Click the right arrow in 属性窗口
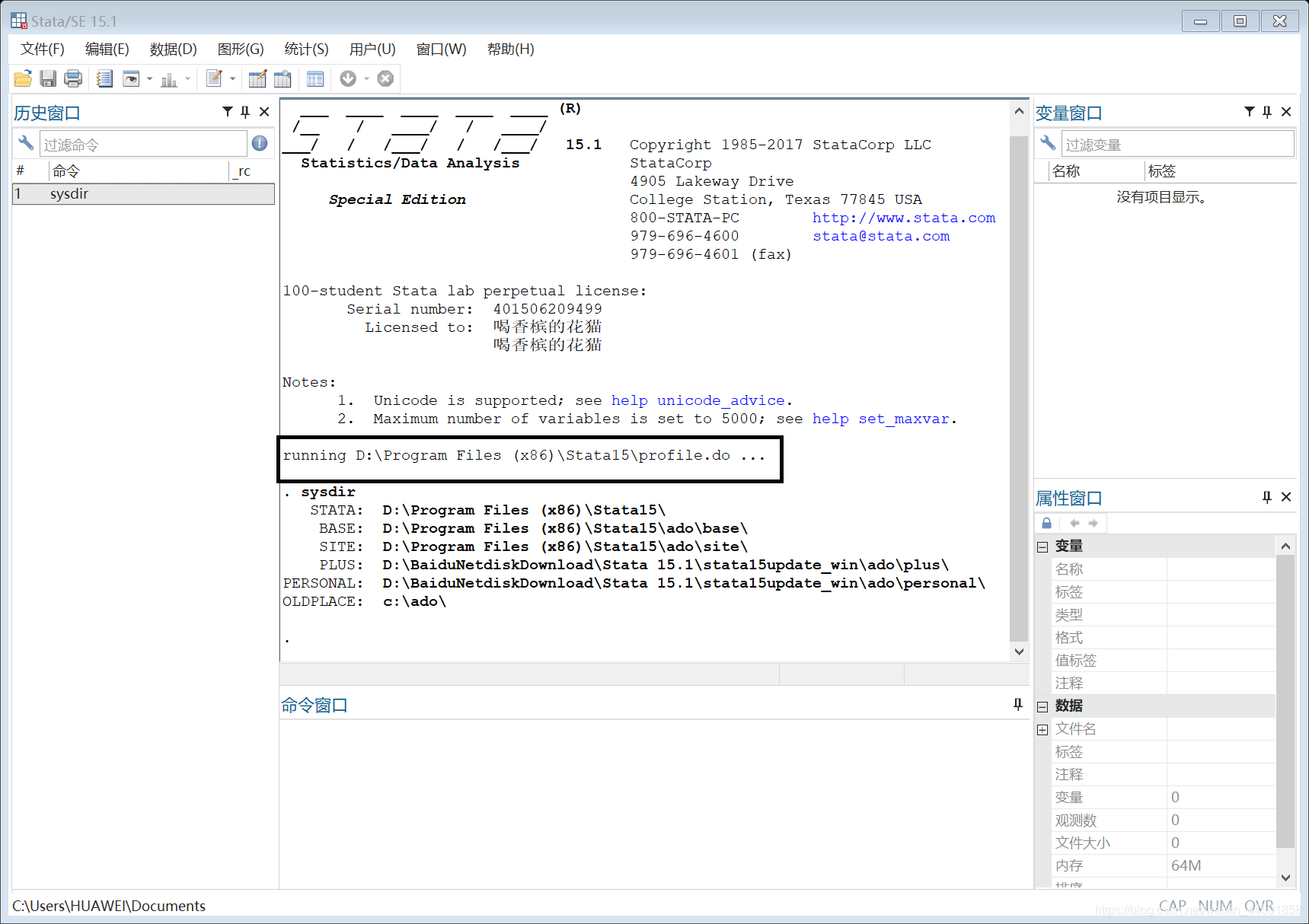Image resolution: width=1309 pixels, height=924 pixels. tap(1093, 523)
